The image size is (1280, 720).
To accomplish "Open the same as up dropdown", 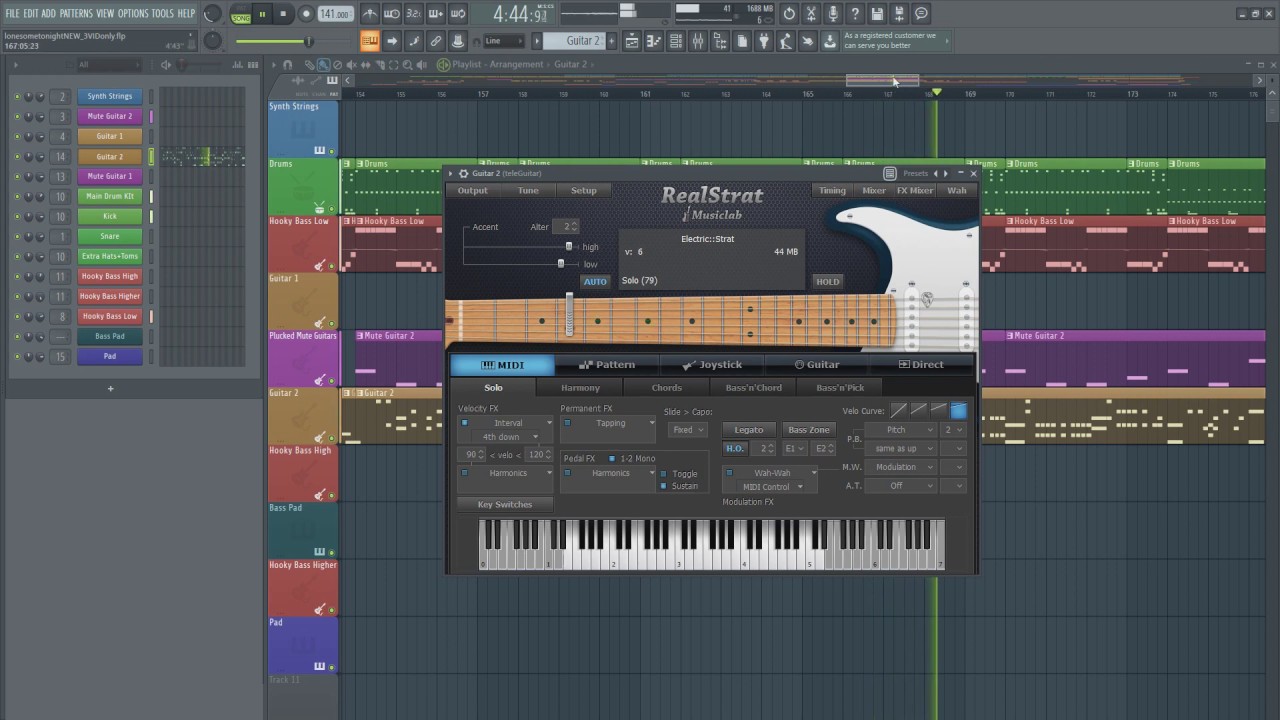I will click(x=901, y=449).
